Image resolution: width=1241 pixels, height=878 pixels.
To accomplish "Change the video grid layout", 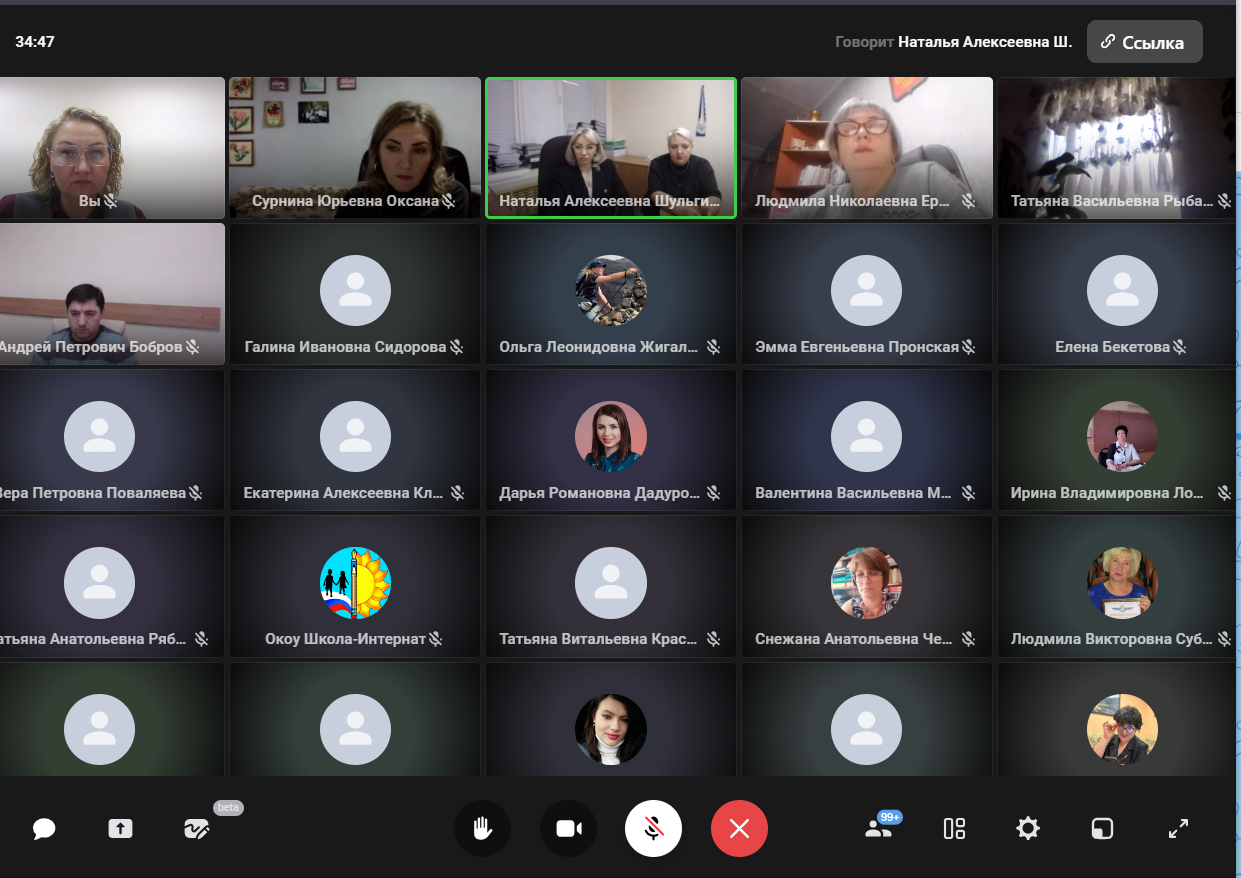I will pyautogui.click(x=954, y=829).
